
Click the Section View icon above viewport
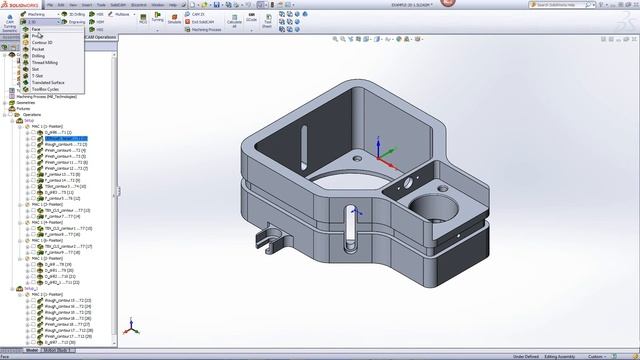tap(358, 39)
